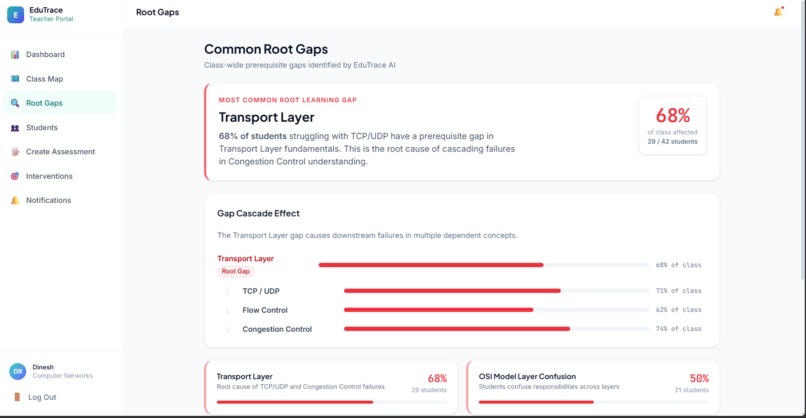Select Students in the sidebar
806x418 pixels.
[x=60, y=128]
